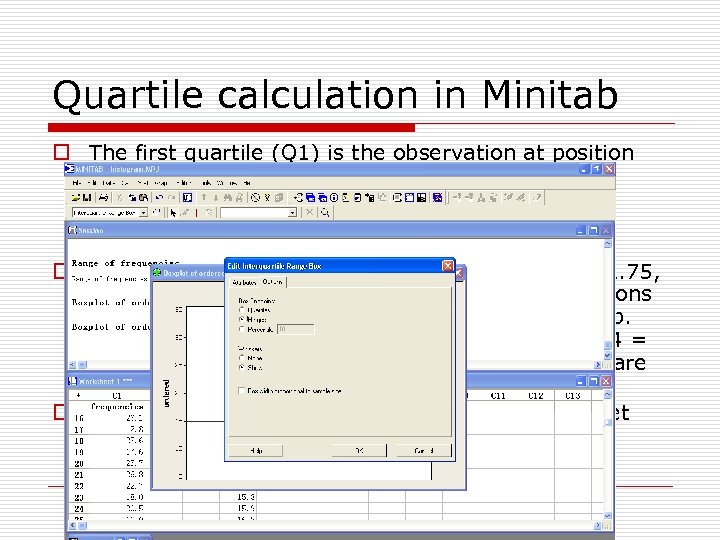Viewport: 720px width, 540px height.
Task: Click the Undo toolbar icon
Action: click(159, 197)
